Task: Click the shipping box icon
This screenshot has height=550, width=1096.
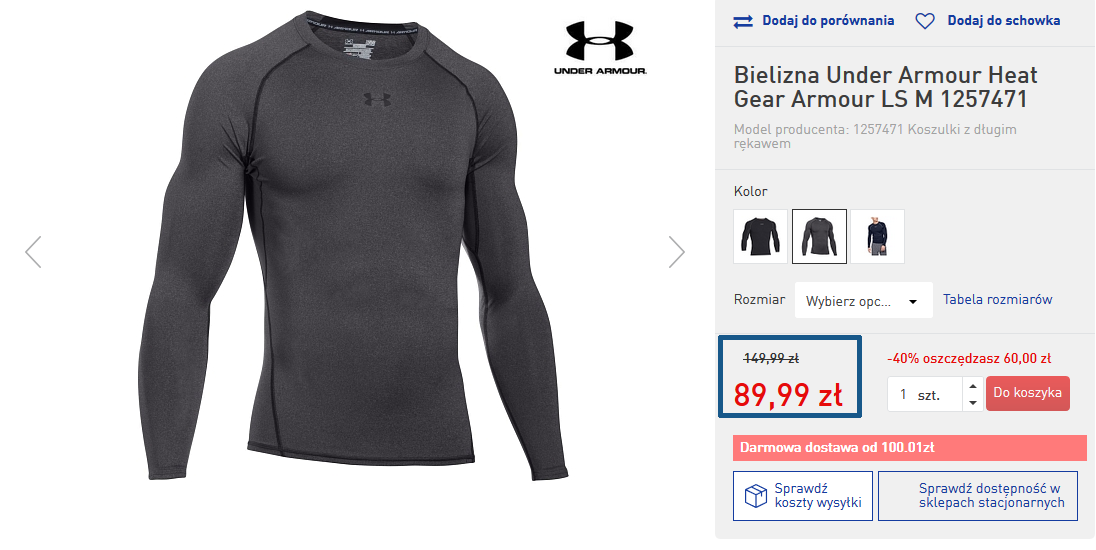Action: [754, 496]
